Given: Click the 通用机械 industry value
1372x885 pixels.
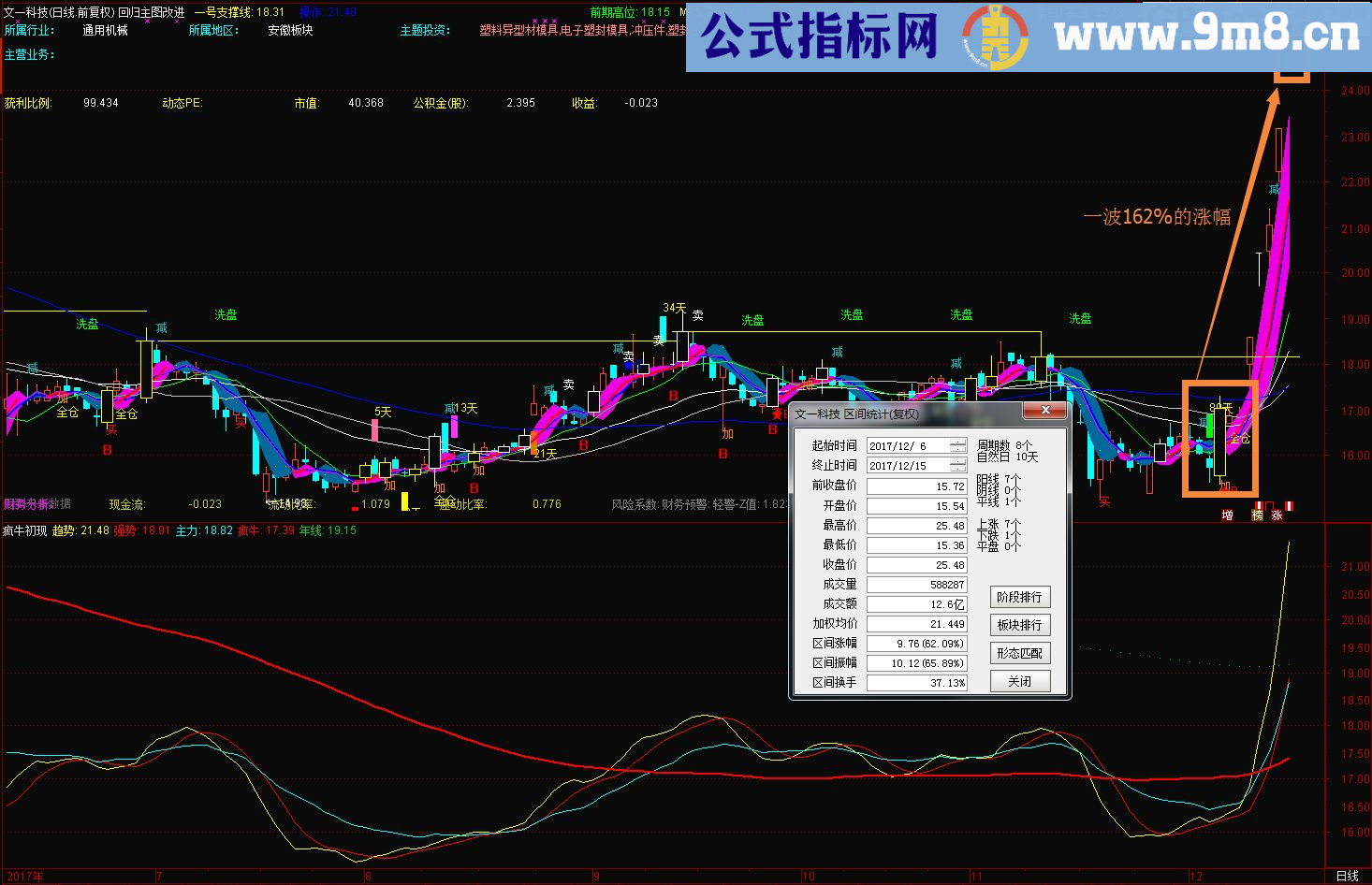Looking at the screenshot, I should coord(105,30).
